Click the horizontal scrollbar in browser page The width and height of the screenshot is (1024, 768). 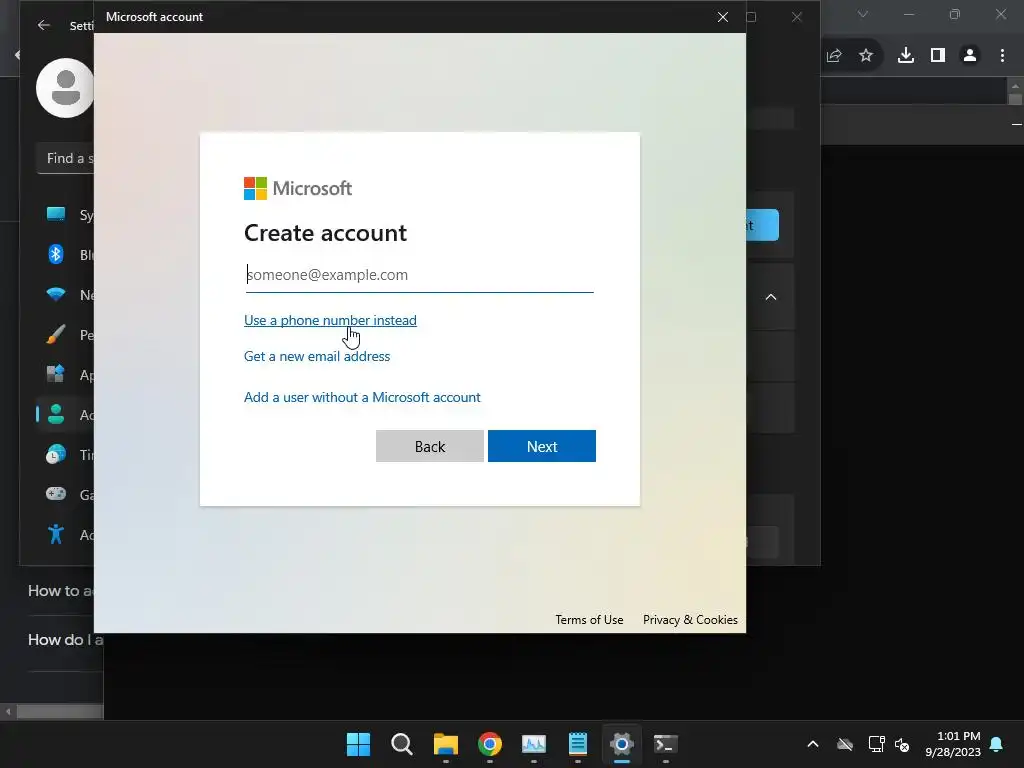click(59, 711)
